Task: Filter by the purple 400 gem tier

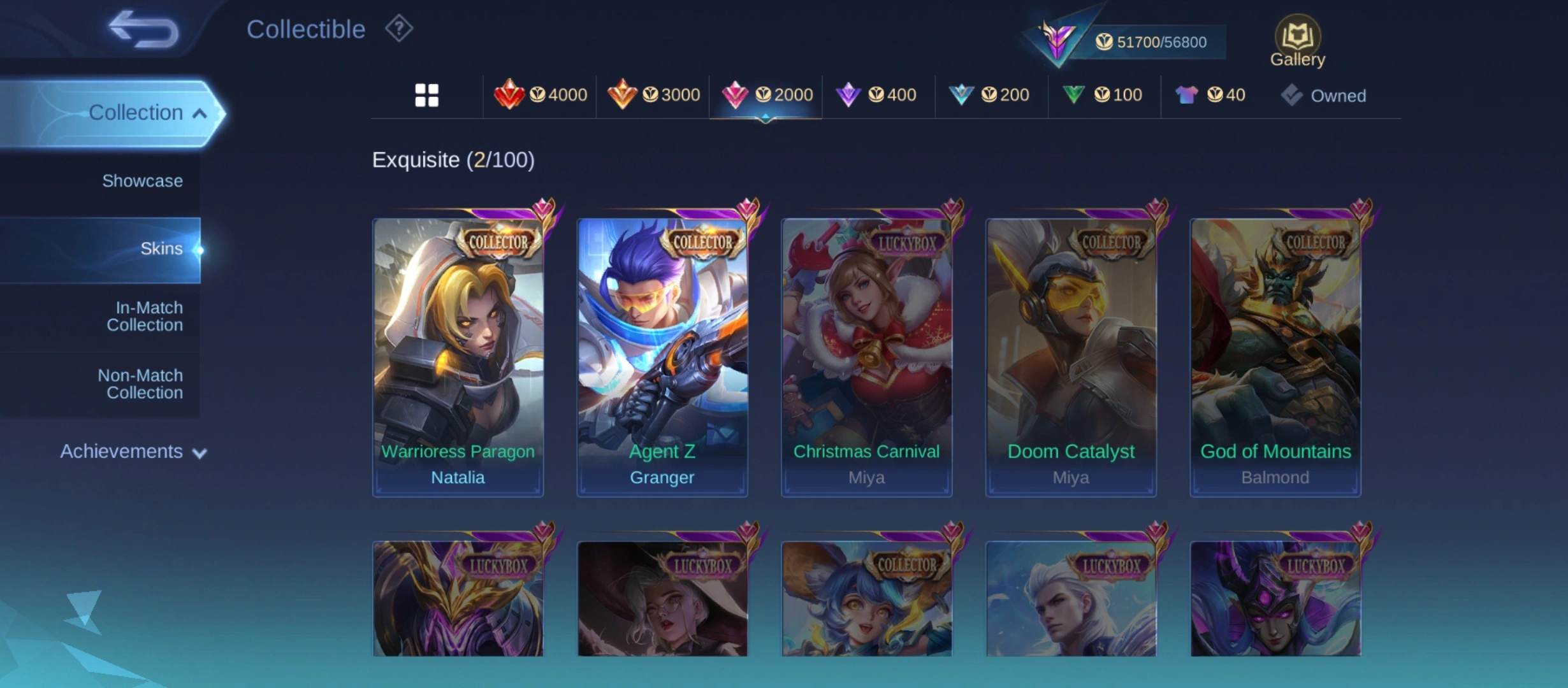Action: (x=876, y=95)
